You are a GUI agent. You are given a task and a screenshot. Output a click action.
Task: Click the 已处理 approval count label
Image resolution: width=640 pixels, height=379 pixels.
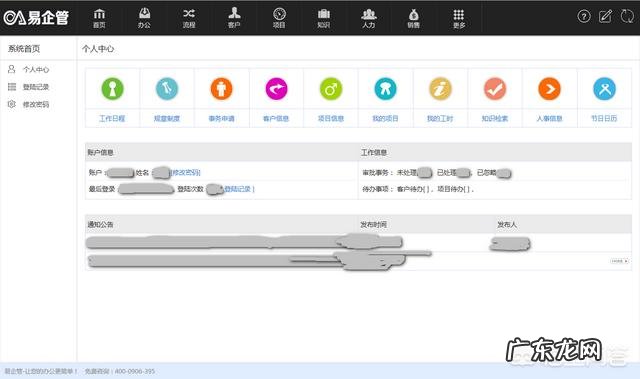click(x=447, y=173)
